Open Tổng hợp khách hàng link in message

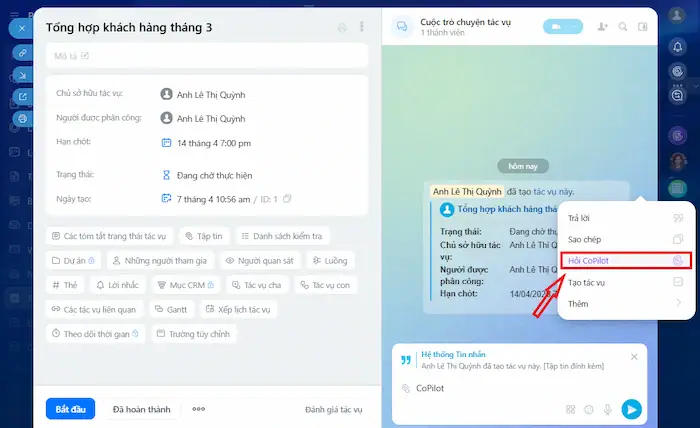[x=507, y=209]
